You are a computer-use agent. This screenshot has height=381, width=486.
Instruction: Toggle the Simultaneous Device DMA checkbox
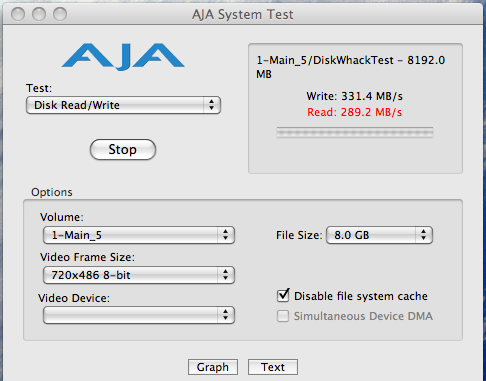pos(283,316)
